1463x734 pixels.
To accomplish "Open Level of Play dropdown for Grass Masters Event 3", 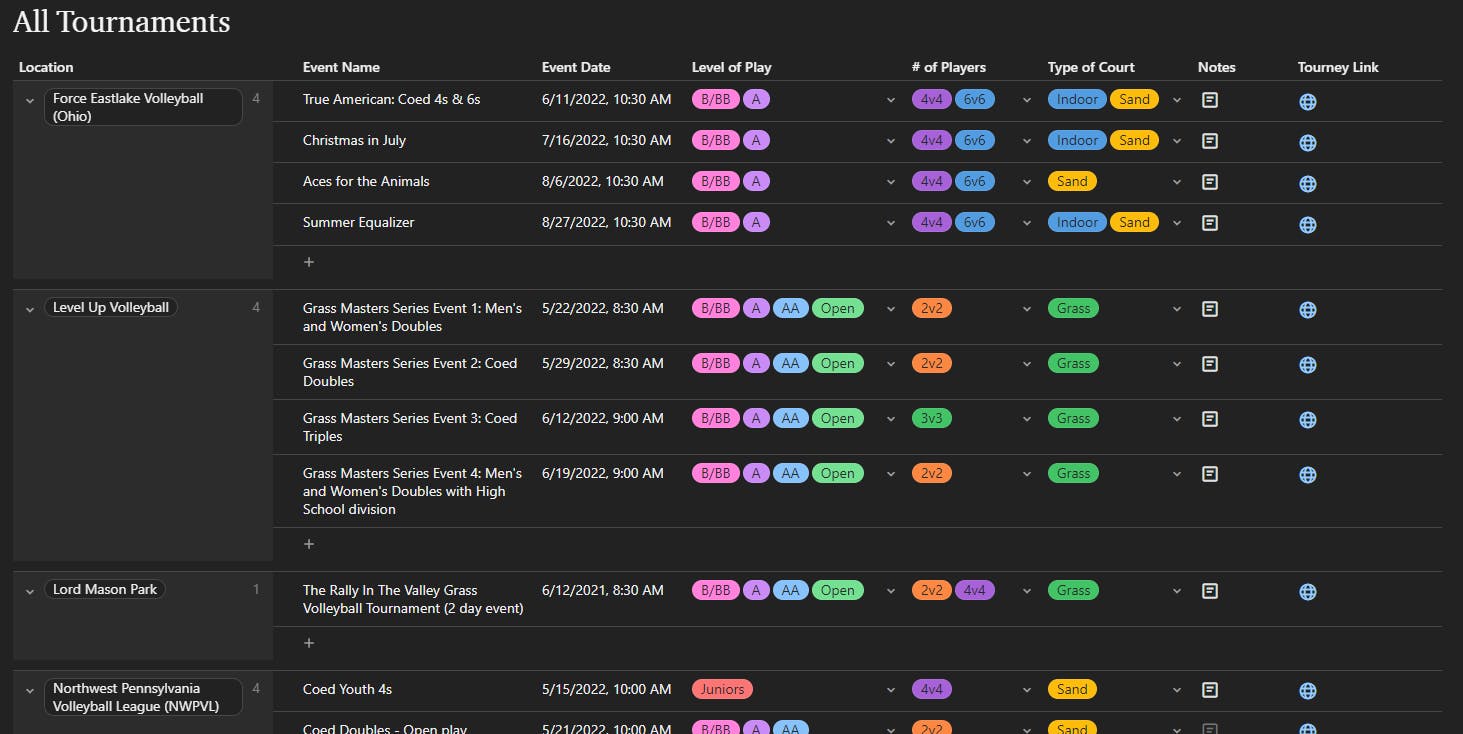I will (891, 419).
